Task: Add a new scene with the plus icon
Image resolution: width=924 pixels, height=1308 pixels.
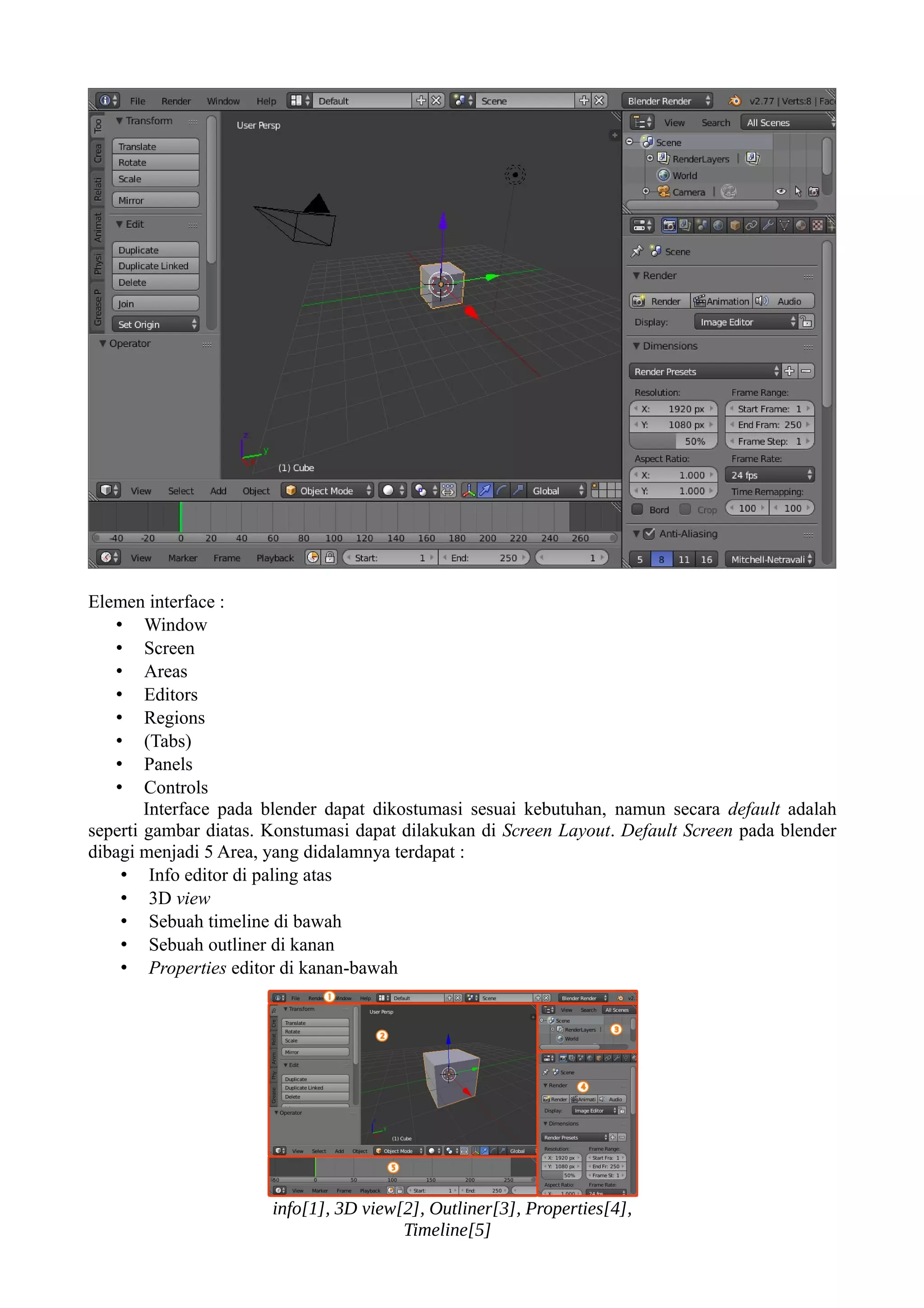Action: click(583, 100)
